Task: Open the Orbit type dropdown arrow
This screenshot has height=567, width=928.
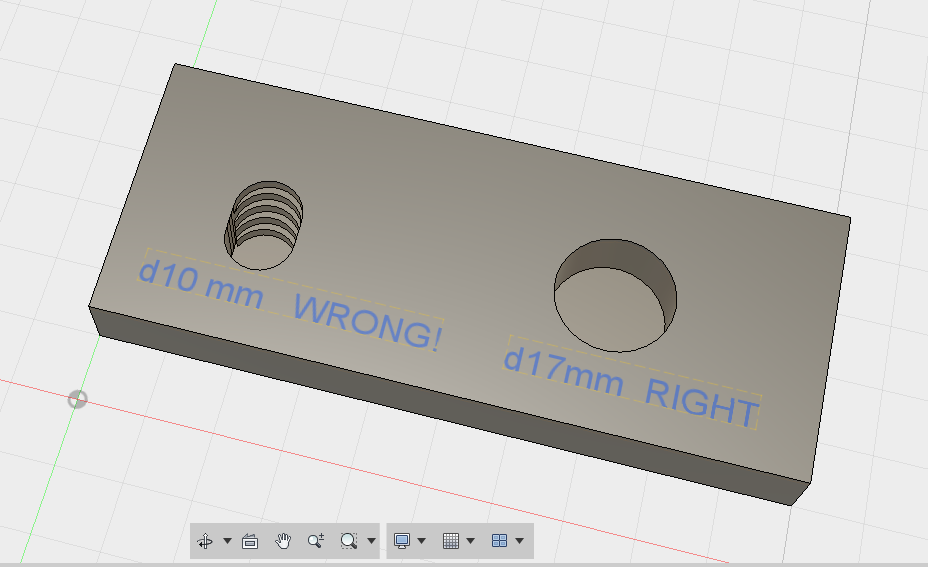Action: 227,541
